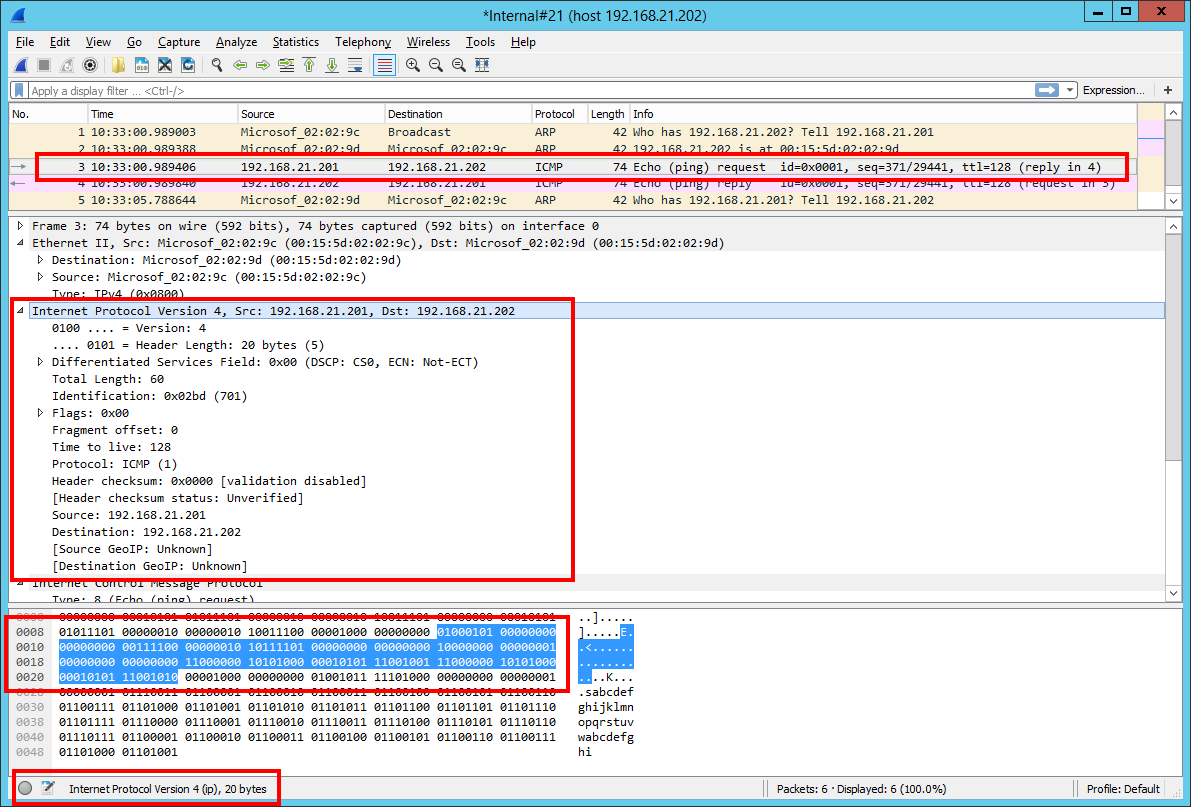1191x807 pixels.
Task: Open the Capture menu
Action: click(x=178, y=42)
